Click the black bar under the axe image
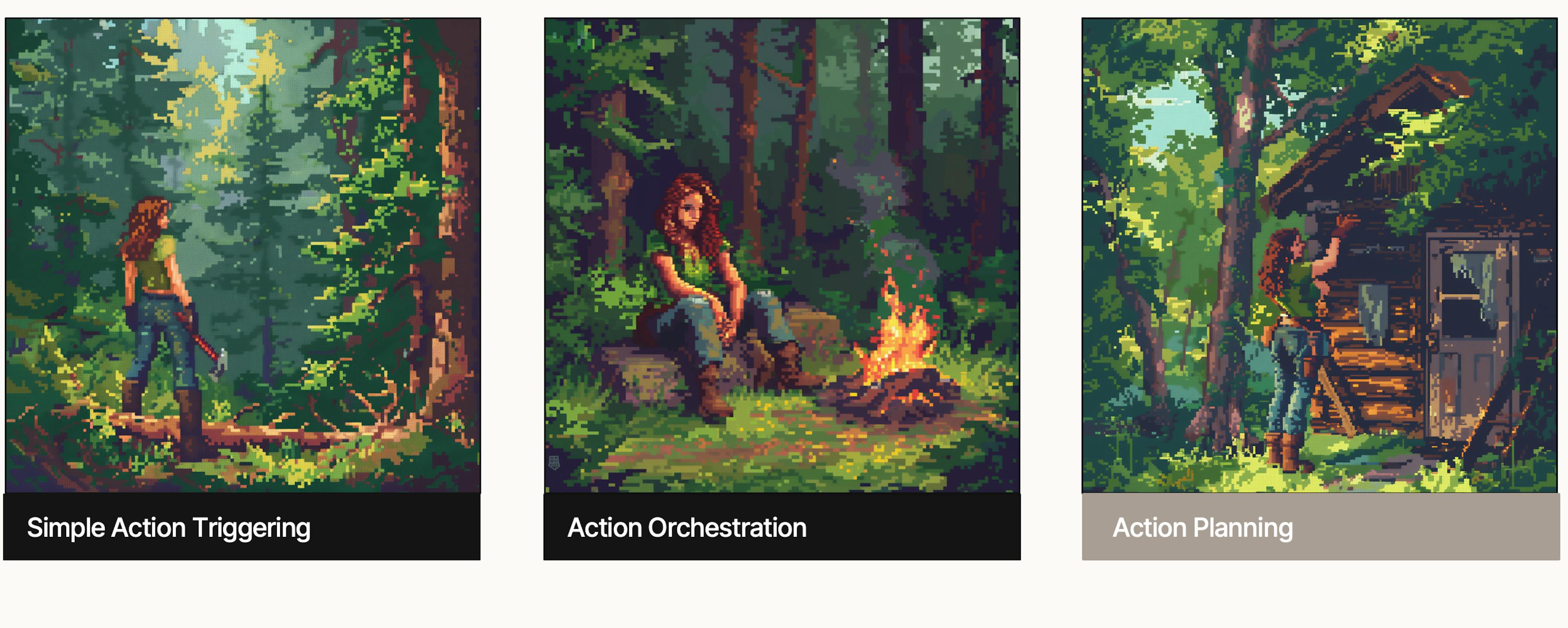This screenshot has height=628, width=1568. point(242,527)
